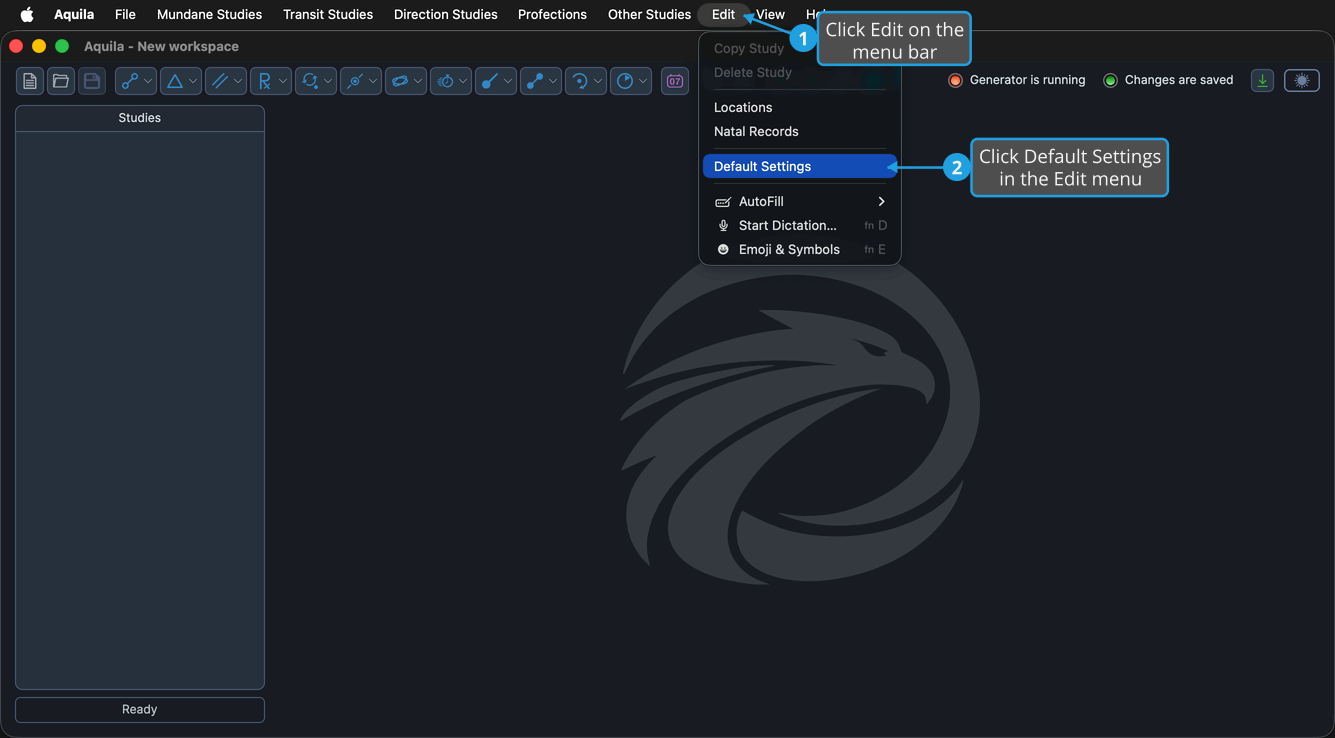Open the circular arrows cycle dropdown

click(x=316, y=81)
